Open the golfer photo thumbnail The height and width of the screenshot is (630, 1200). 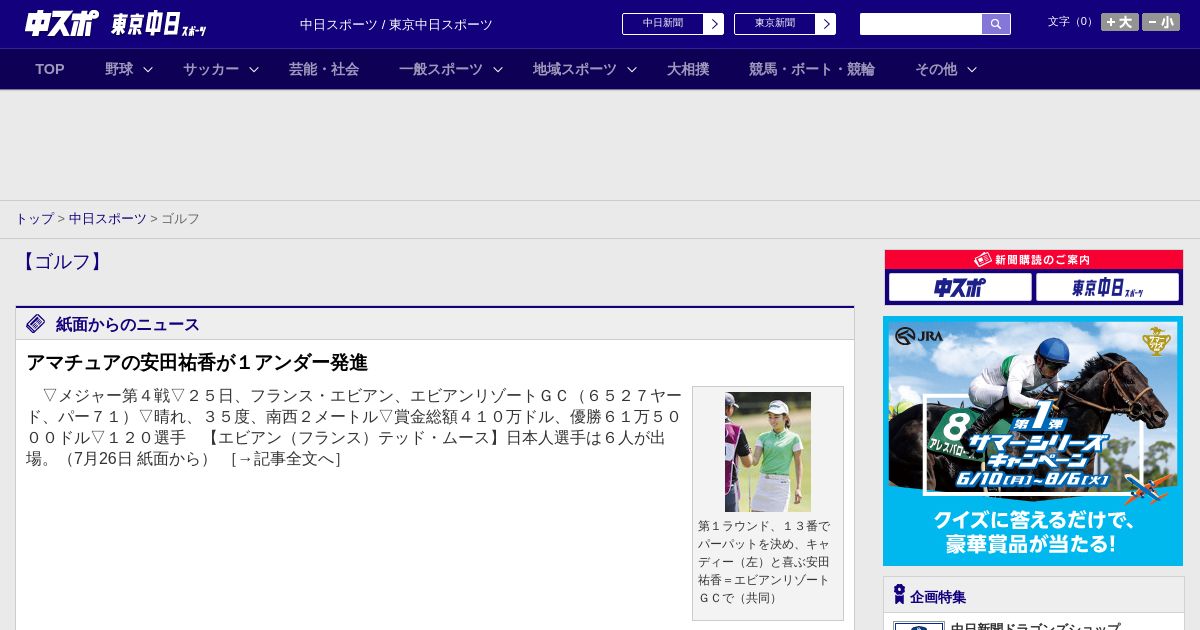click(x=768, y=452)
